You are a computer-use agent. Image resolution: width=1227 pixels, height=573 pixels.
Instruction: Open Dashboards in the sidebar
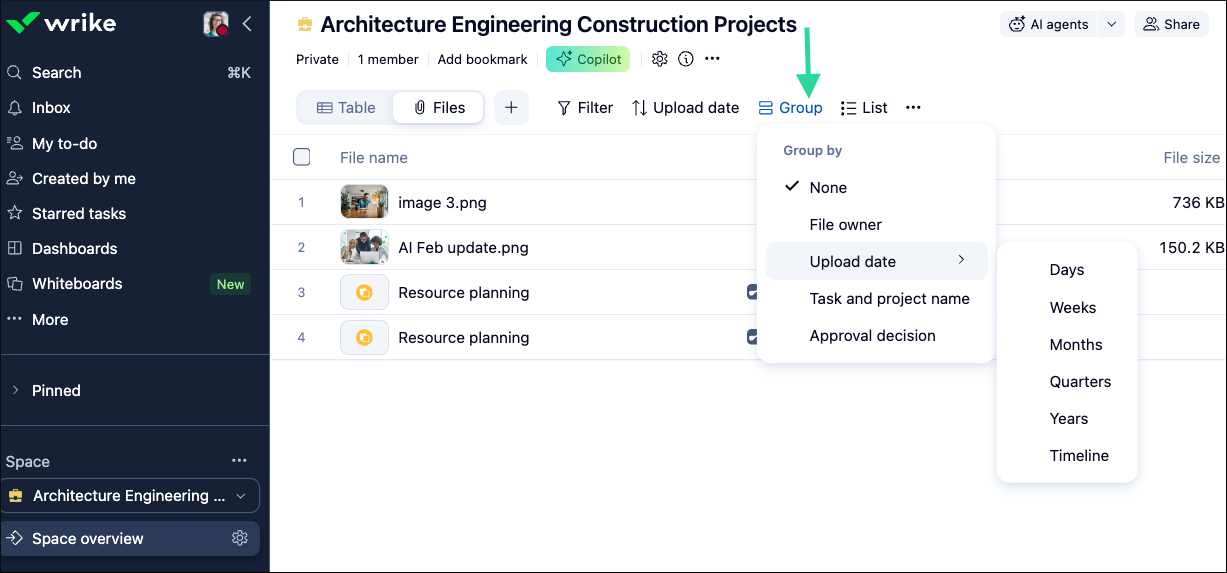74,248
